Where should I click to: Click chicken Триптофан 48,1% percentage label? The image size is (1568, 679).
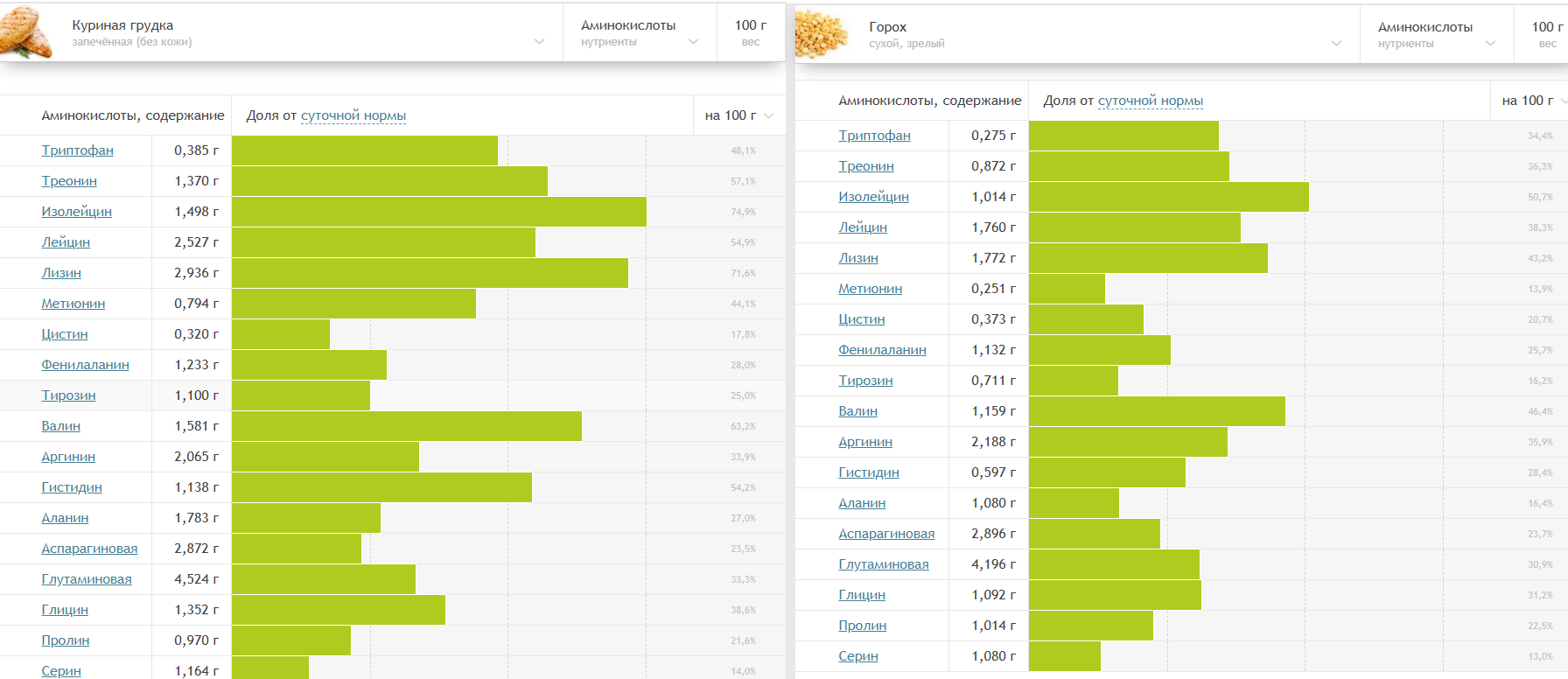click(x=743, y=150)
